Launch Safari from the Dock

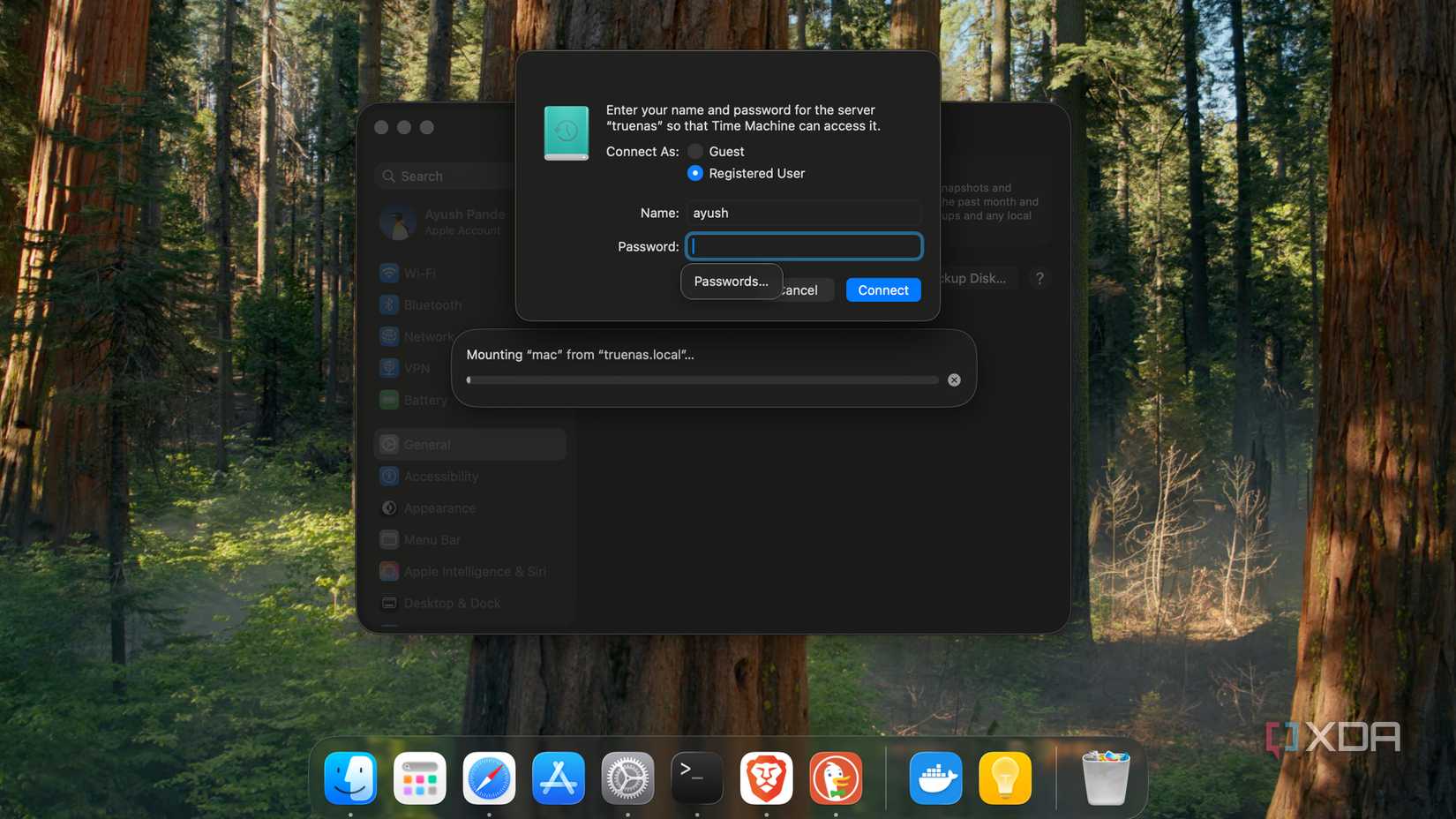tap(489, 778)
